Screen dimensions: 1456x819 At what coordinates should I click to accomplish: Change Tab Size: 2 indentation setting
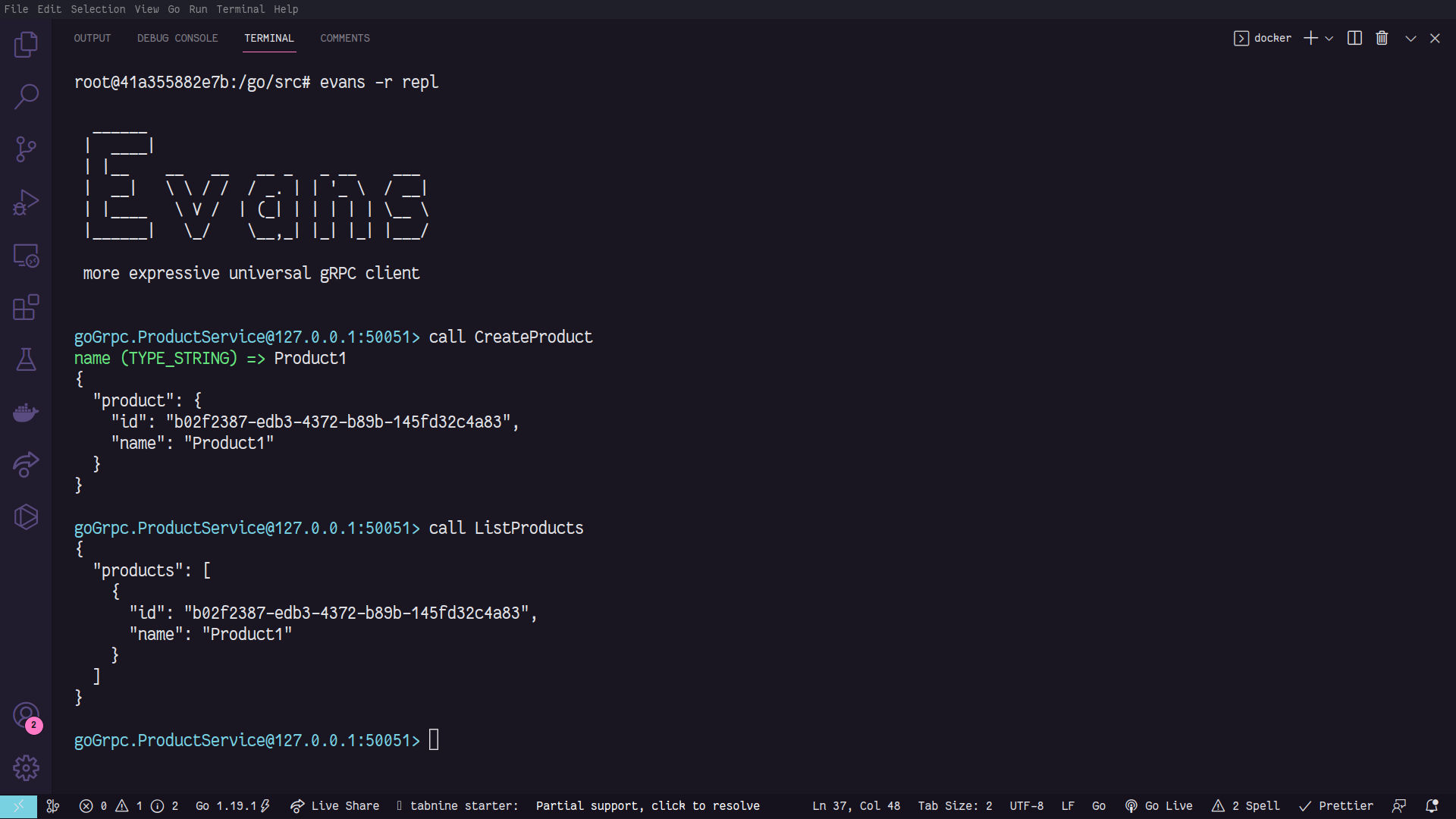(x=955, y=806)
